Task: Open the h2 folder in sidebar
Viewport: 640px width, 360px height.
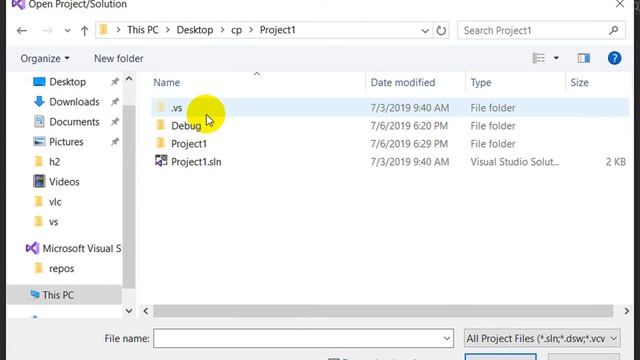Action: (x=54, y=162)
